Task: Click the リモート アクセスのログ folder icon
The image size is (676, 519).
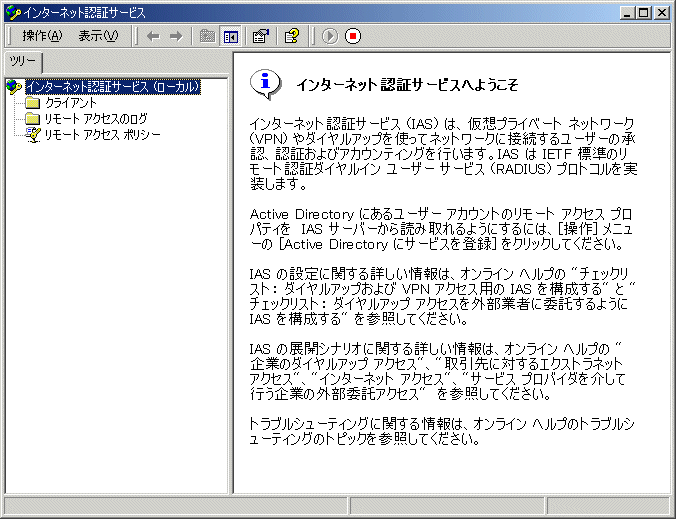Action: tap(33, 119)
